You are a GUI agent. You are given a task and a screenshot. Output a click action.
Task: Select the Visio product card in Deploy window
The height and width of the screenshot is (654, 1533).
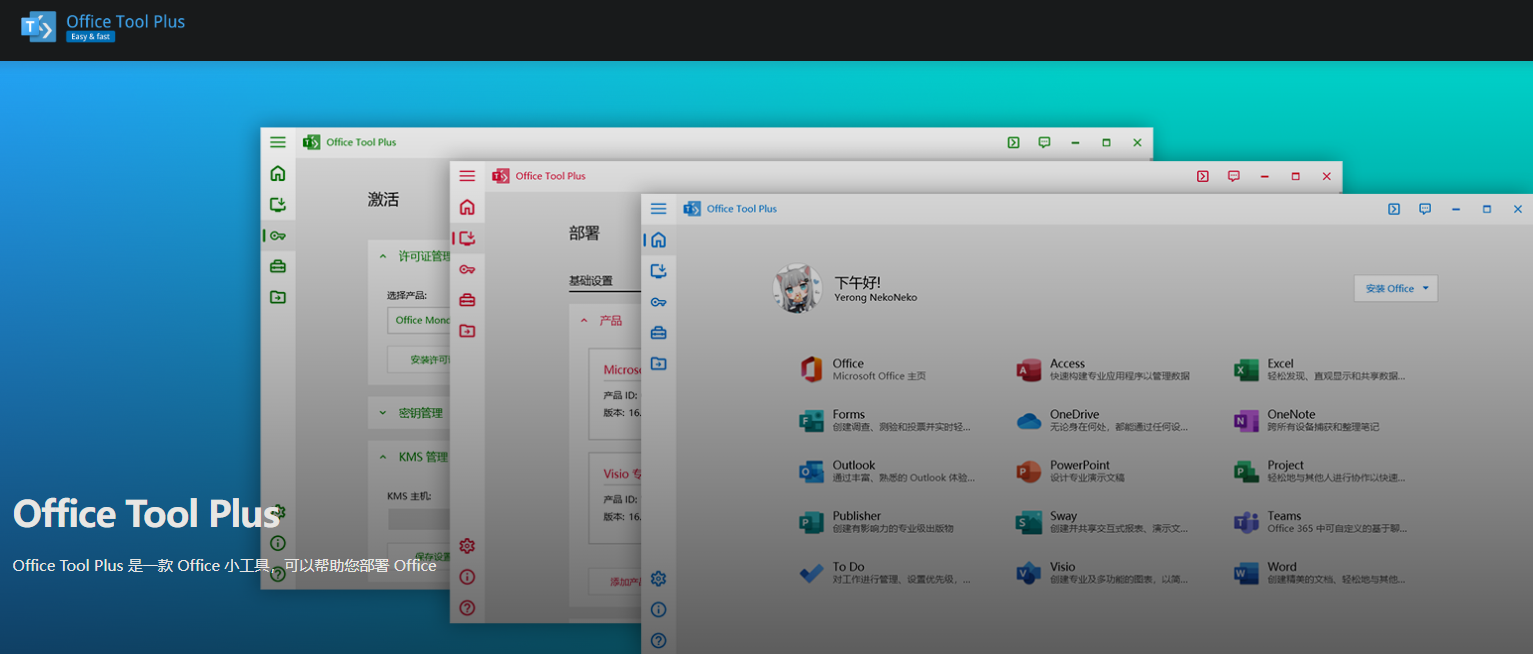[615, 497]
